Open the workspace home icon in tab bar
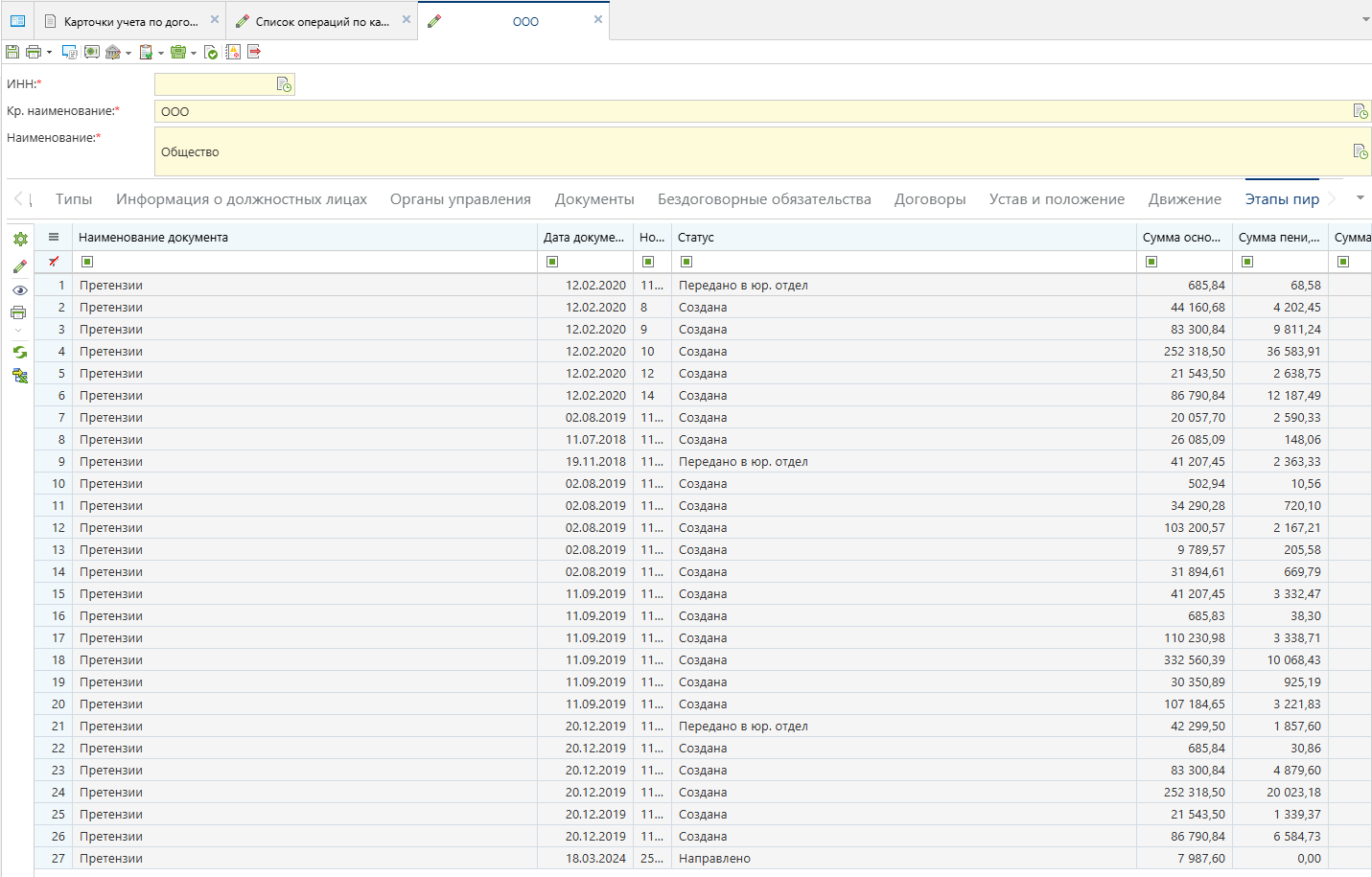The image size is (1372, 877). 17,20
